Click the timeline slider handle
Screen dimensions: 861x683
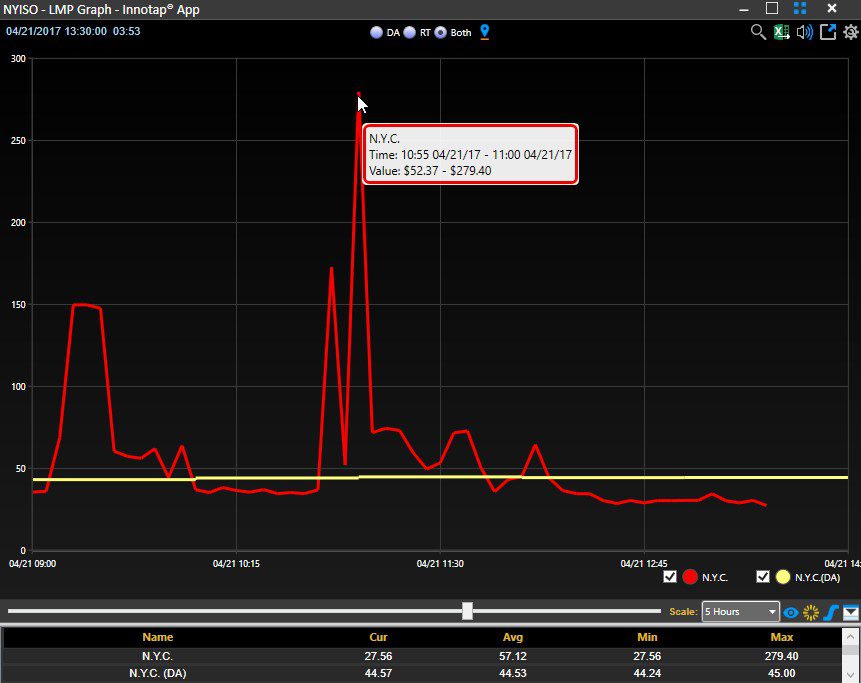[467, 611]
